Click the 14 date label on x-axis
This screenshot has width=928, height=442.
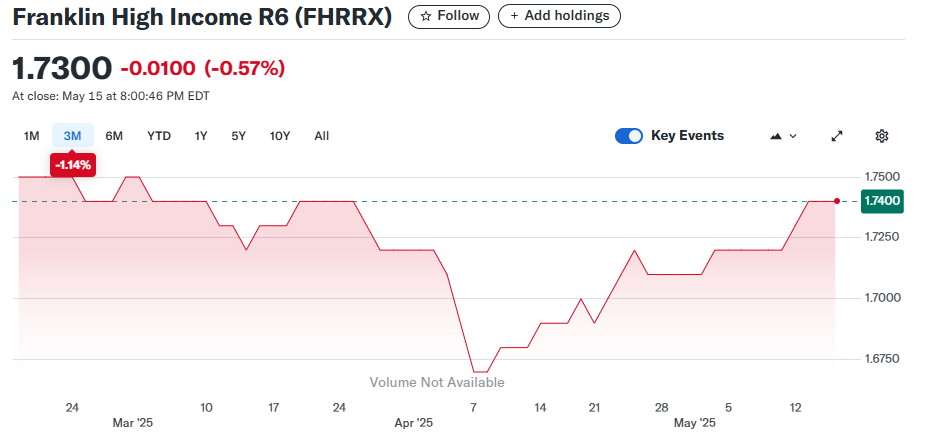click(x=540, y=408)
